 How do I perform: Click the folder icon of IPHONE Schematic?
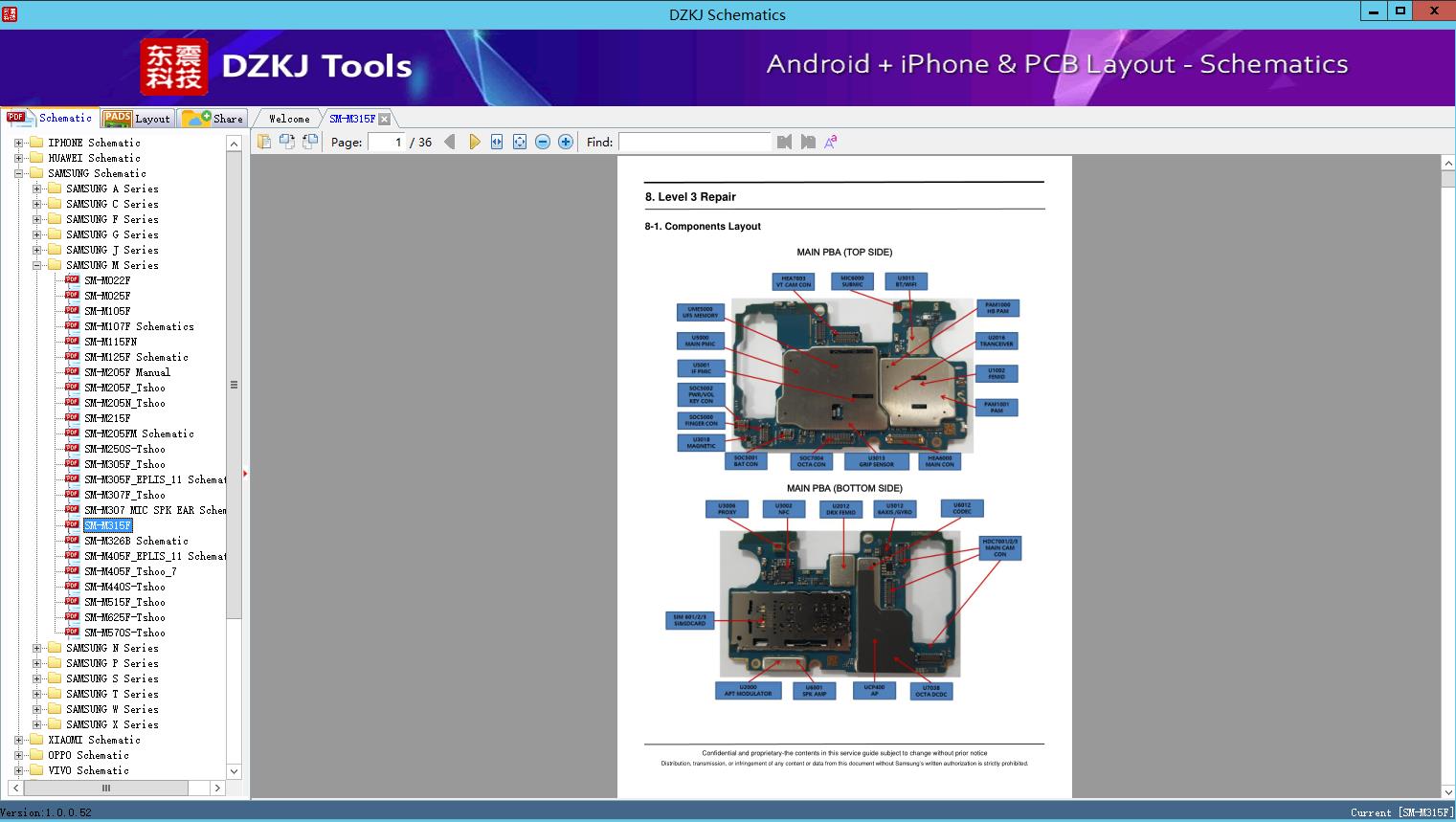point(36,143)
